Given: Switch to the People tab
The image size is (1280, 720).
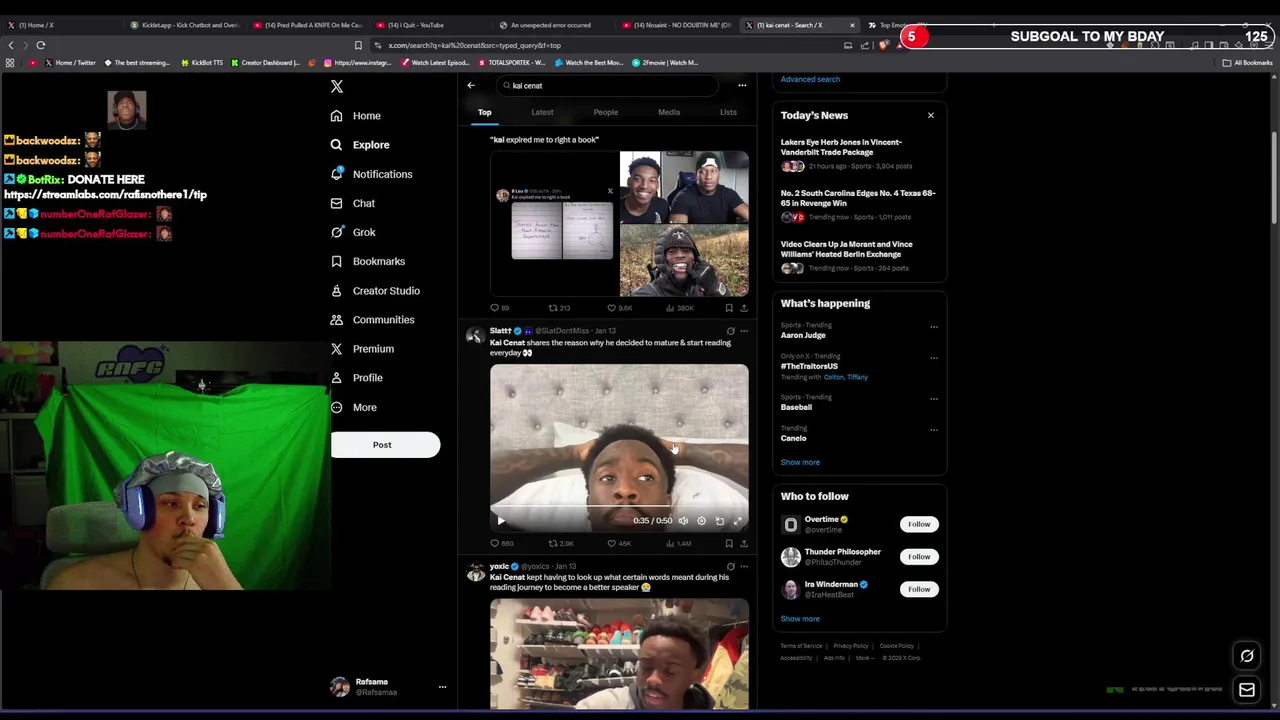Looking at the screenshot, I should point(605,112).
